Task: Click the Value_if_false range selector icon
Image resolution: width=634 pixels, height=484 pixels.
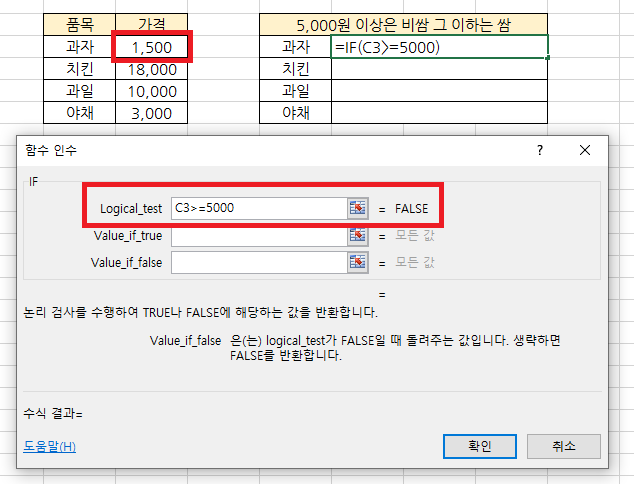Action: [358, 262]
